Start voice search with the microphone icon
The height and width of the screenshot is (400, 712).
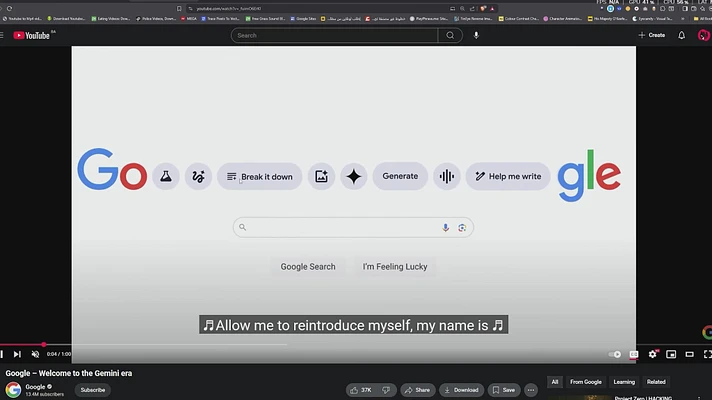coord(476,35)
